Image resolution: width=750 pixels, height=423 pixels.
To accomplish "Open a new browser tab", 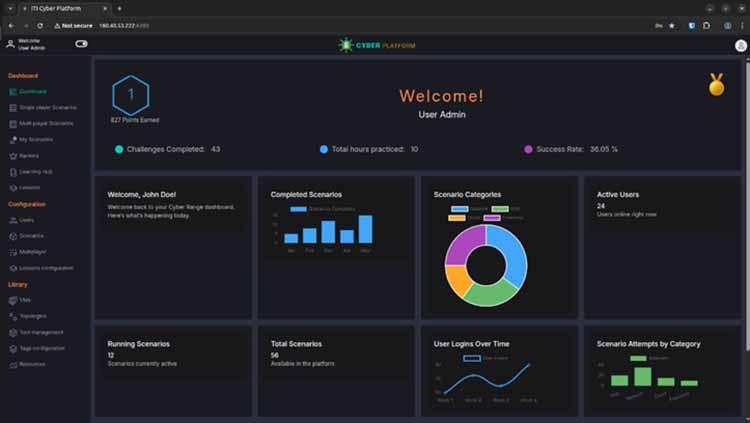I will (x=119, y=9).
